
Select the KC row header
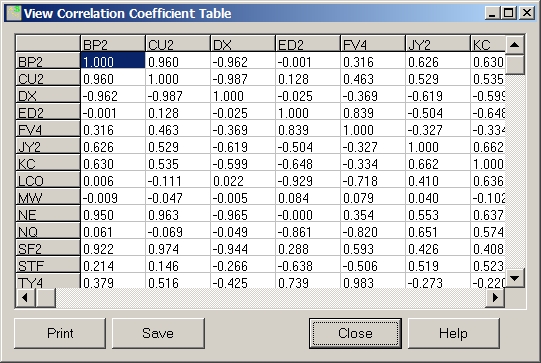[x=48, y=163]
